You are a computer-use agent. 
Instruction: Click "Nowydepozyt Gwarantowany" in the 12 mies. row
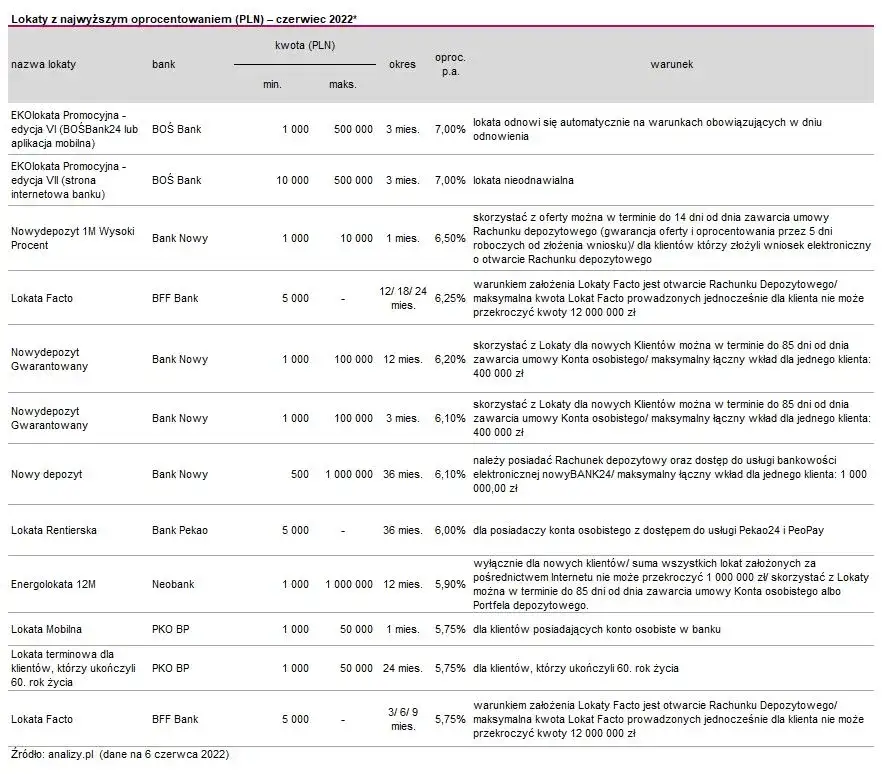coord(50,359)
